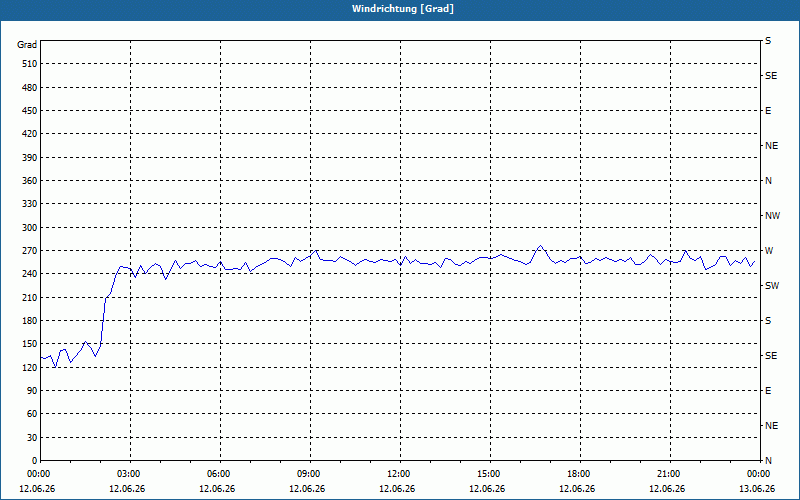Click the 09:00 time axis label

coord(310,474)
